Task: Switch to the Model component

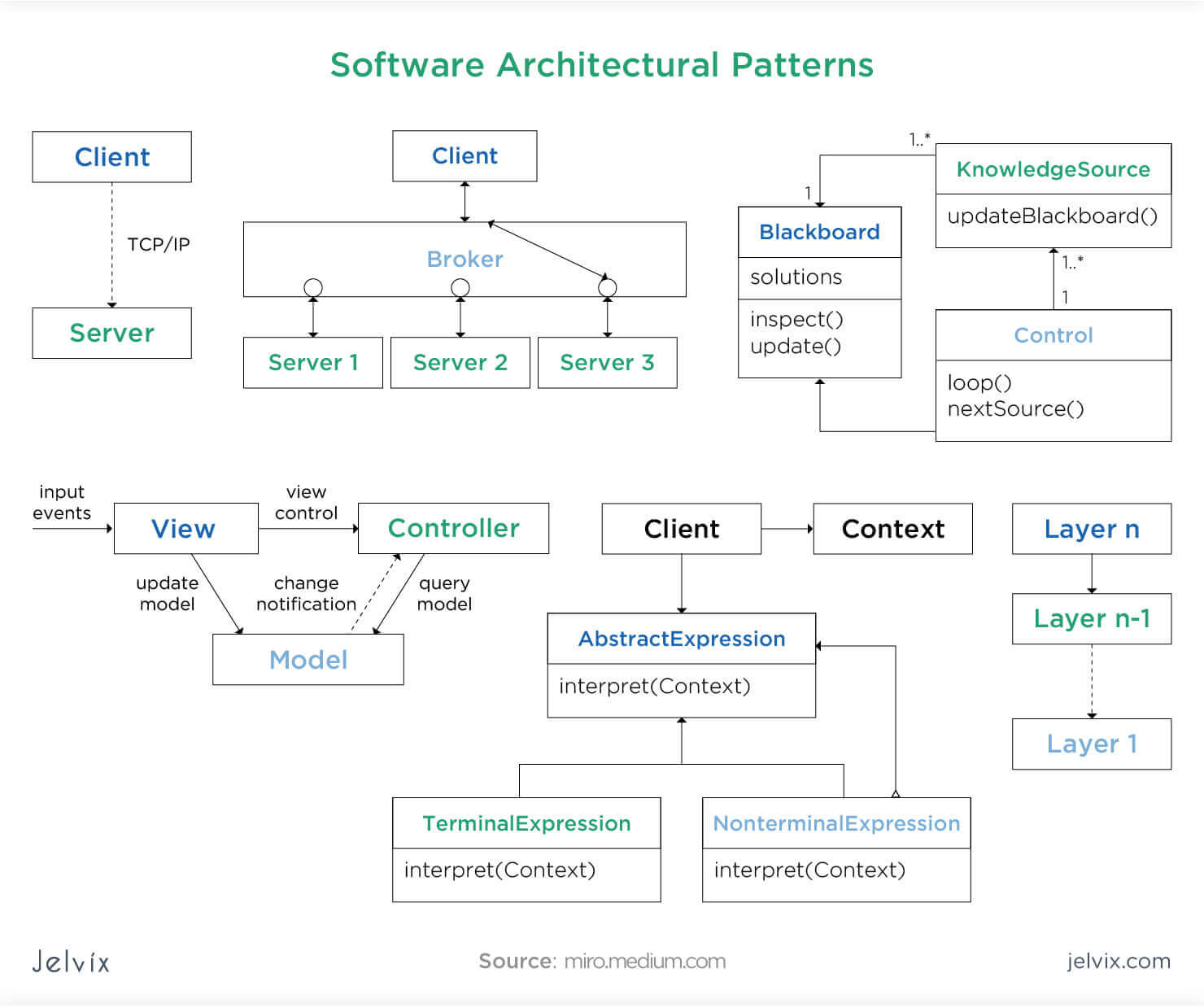Action: pos(308,660)
